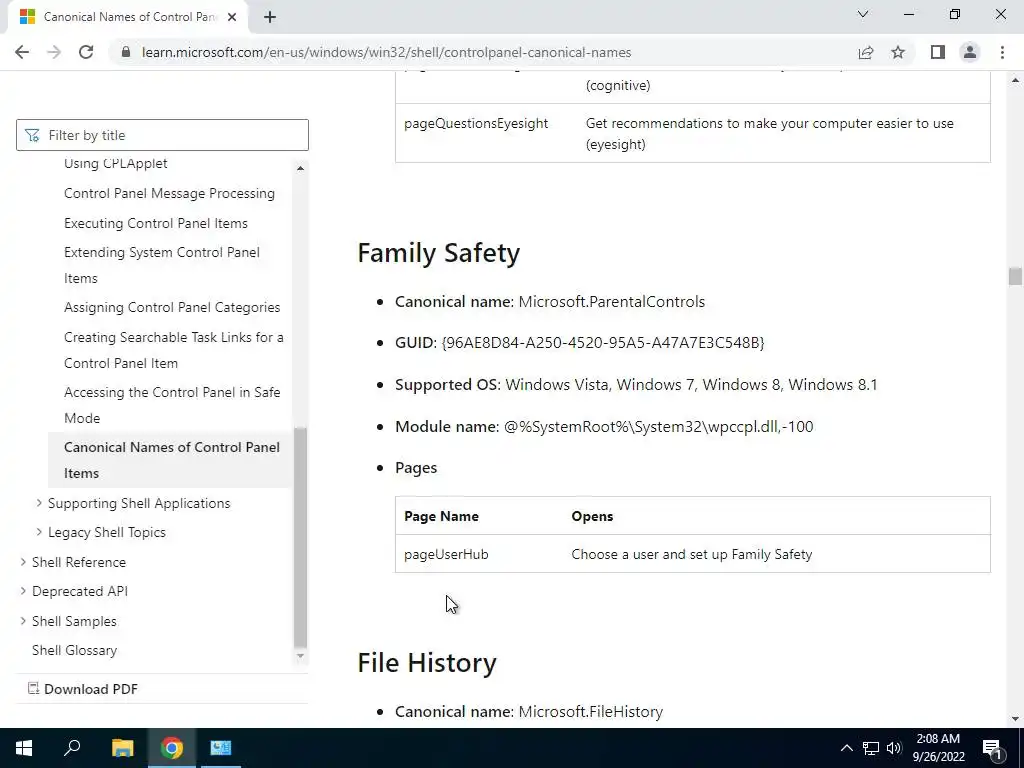This screenshot has height=768, width=1024.
Task: Click 'Choose a user and set up Family Safety'
Action: [692, 554]
